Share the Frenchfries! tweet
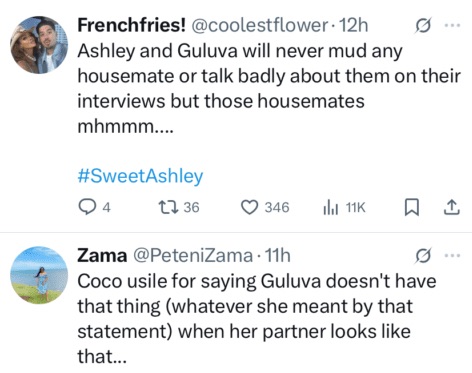The image size is (472, 373). pyautogui.click(x=452, y=207)
